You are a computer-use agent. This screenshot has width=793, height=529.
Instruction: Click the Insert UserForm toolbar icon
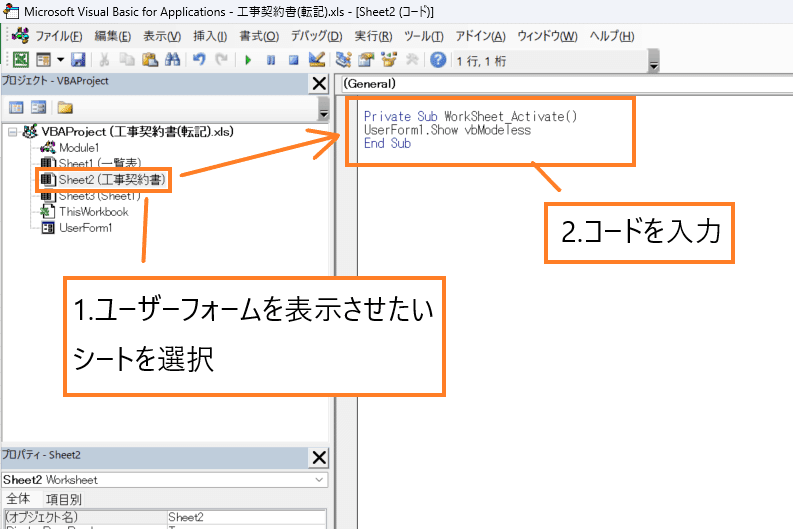pos(44,60)
